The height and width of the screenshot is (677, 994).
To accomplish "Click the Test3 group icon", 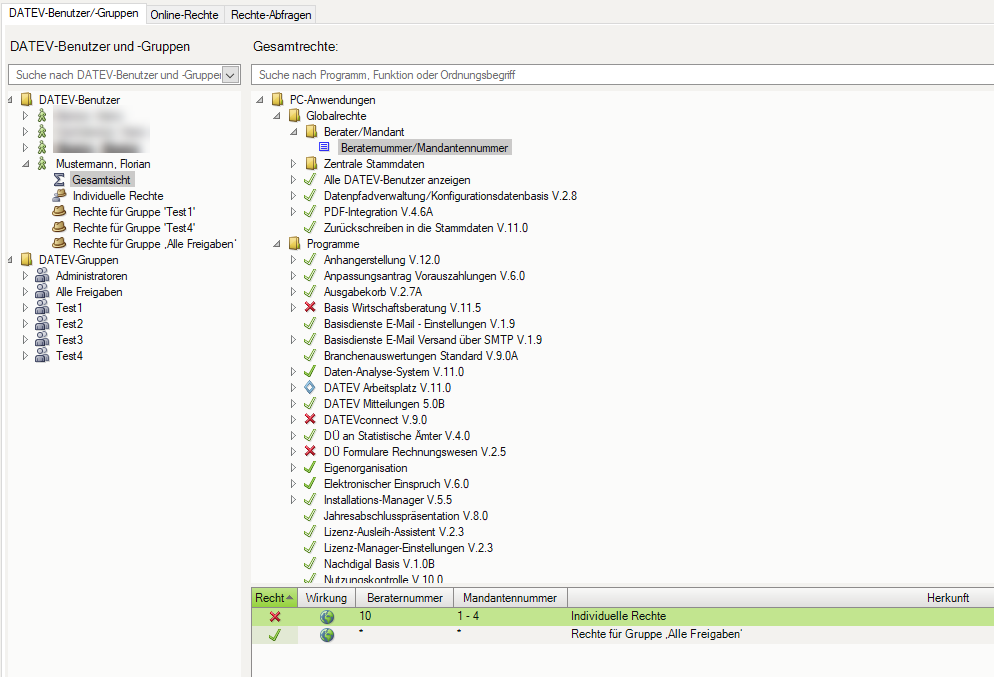I will coord(42,340).
